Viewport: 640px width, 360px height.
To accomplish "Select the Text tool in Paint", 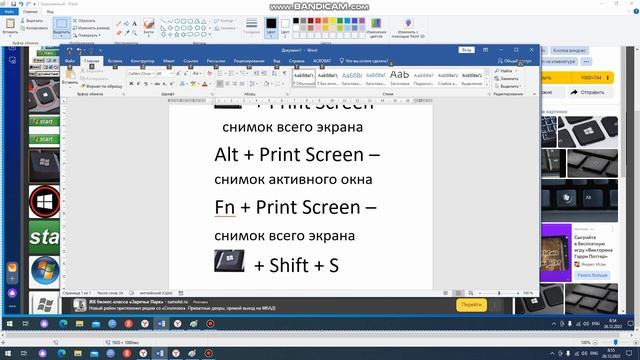I will pos(134,24).
